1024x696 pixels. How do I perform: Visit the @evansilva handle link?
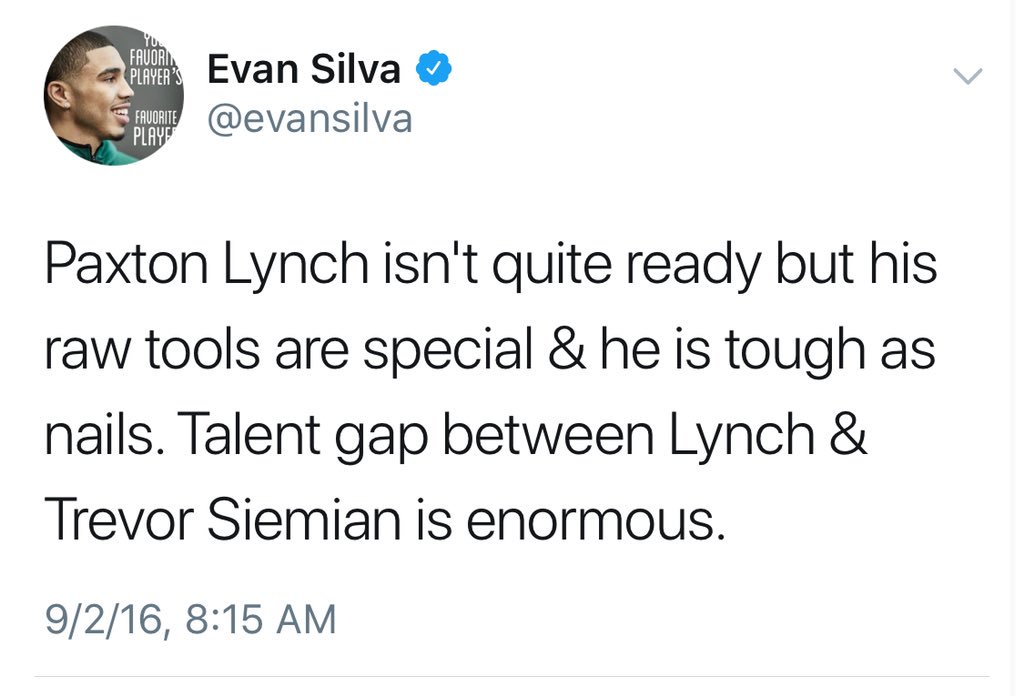click(310, 119)
